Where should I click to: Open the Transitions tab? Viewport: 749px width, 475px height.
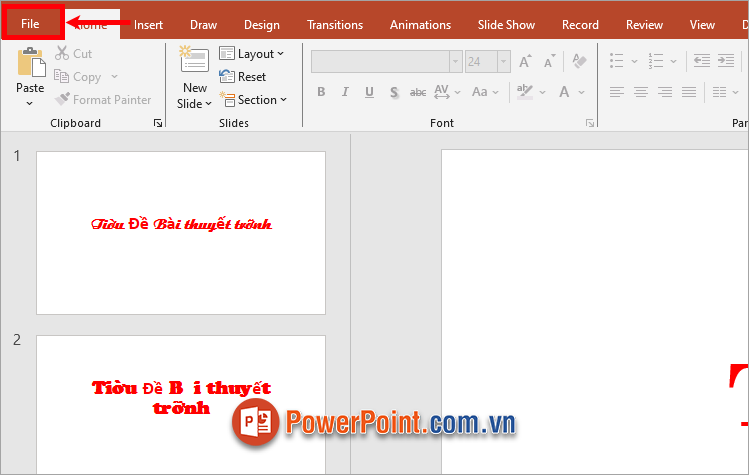coord(335,25)
